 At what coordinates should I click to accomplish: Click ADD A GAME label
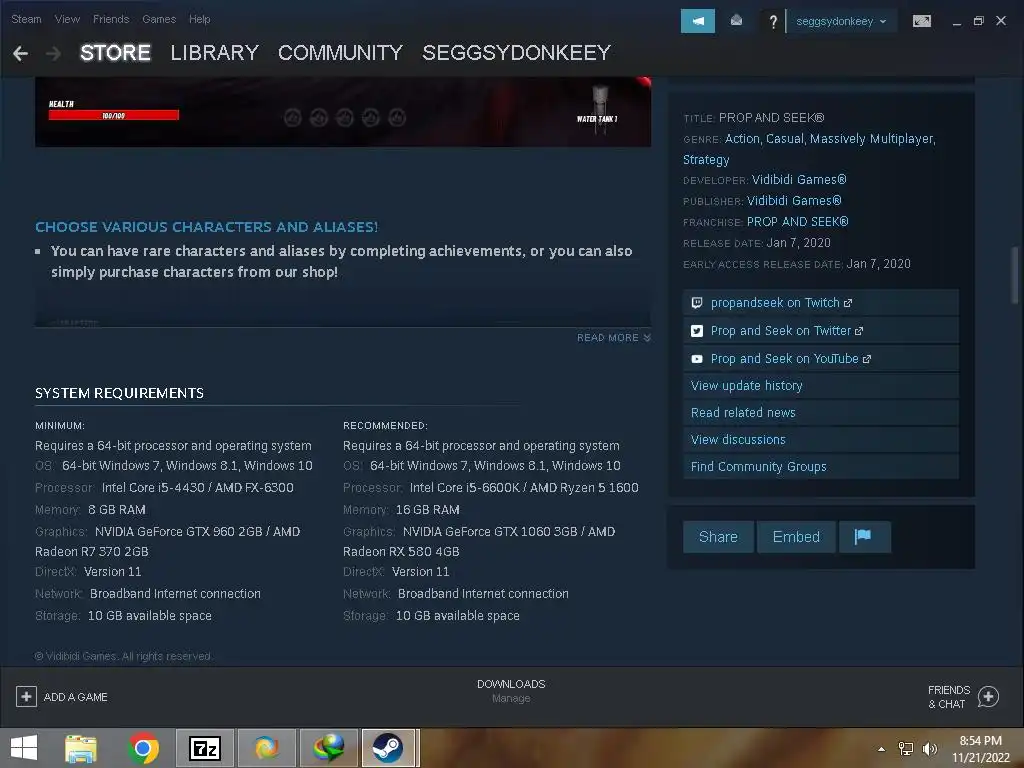tap(76, 697)
